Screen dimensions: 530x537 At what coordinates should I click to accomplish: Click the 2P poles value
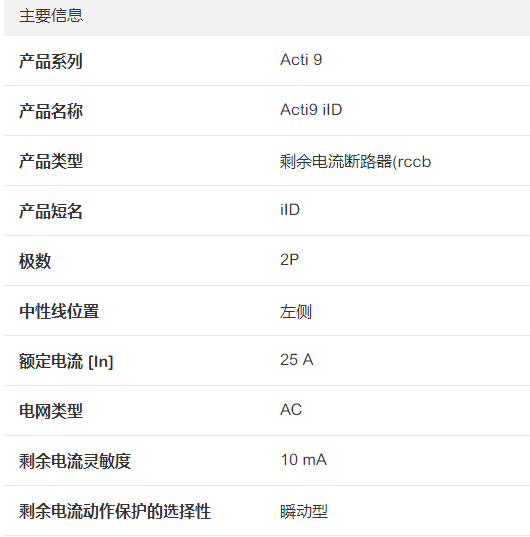(289, 260)
